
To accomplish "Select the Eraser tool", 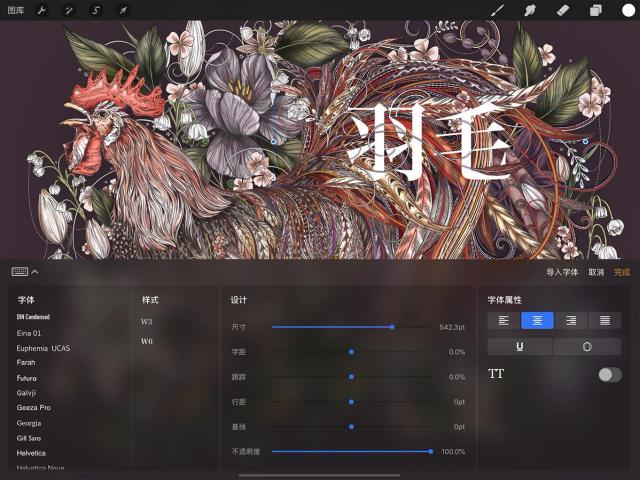I will 563,10.
